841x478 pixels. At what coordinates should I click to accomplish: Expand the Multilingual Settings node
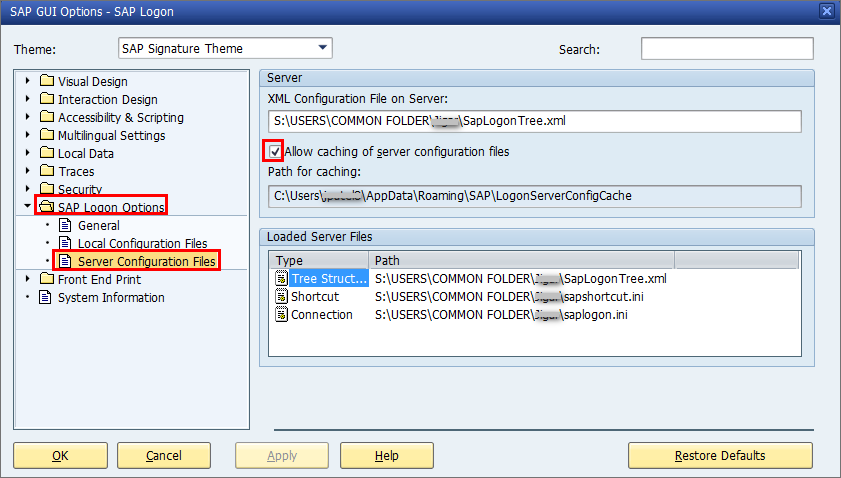pos(27,135)
